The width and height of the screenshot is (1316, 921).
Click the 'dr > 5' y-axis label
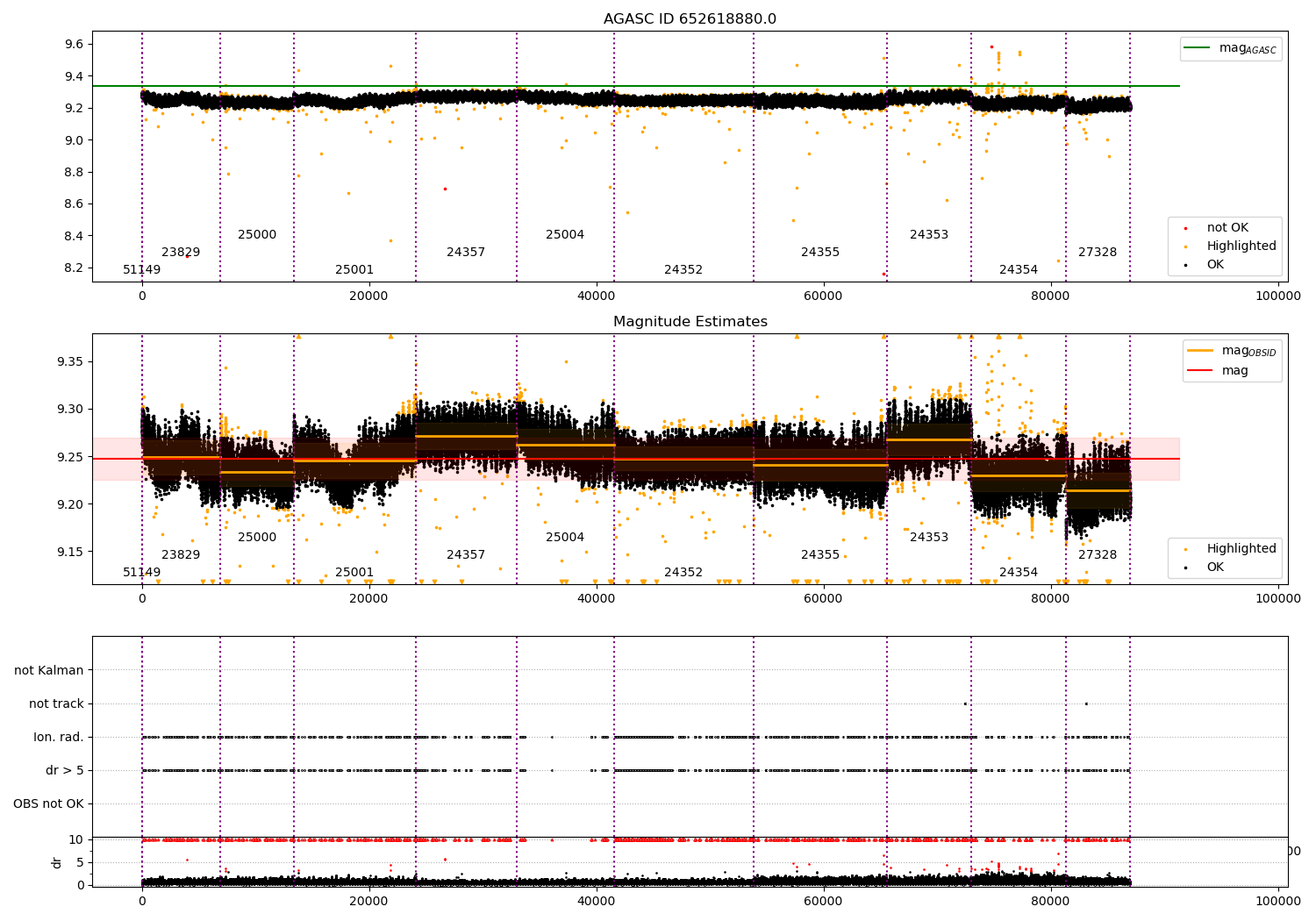click(x=65, y=770)
